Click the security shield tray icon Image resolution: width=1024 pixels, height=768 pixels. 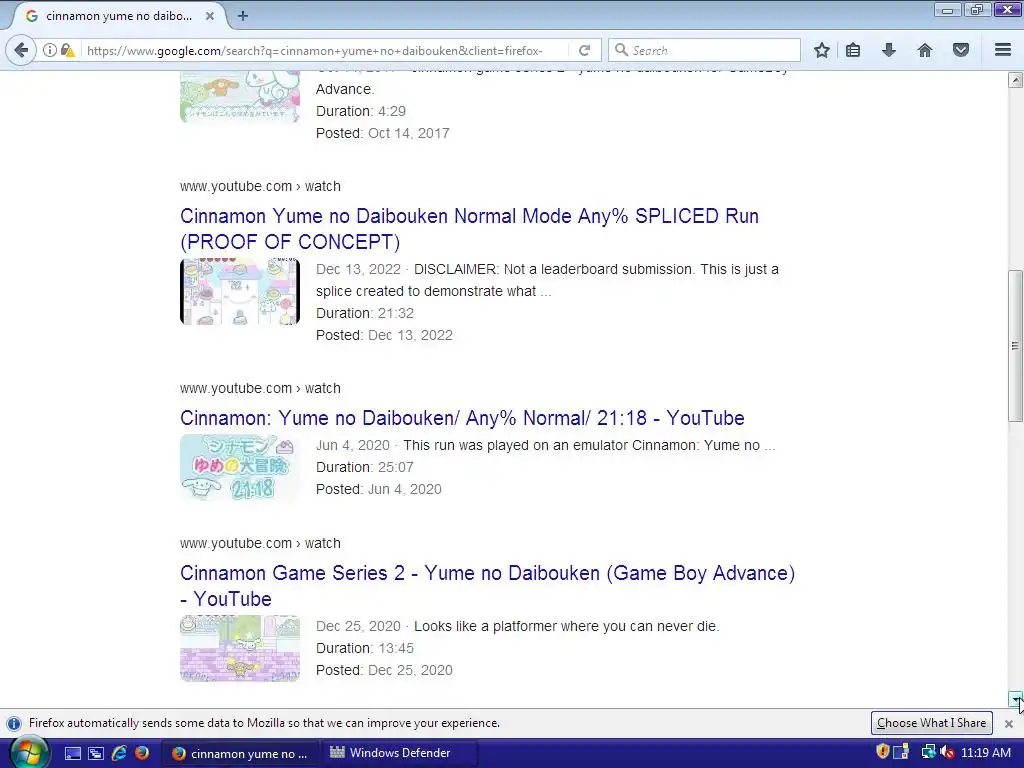point(882,752)
